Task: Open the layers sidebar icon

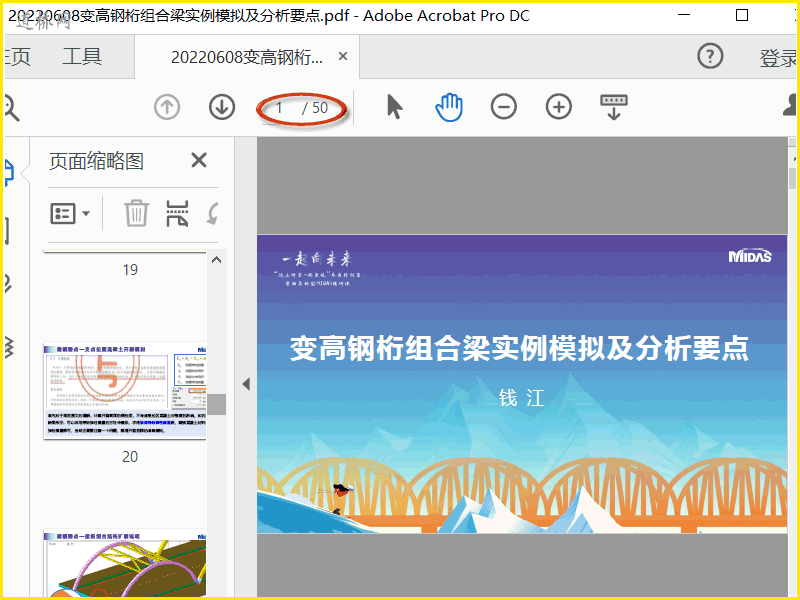Action: [x=9, y=348]
